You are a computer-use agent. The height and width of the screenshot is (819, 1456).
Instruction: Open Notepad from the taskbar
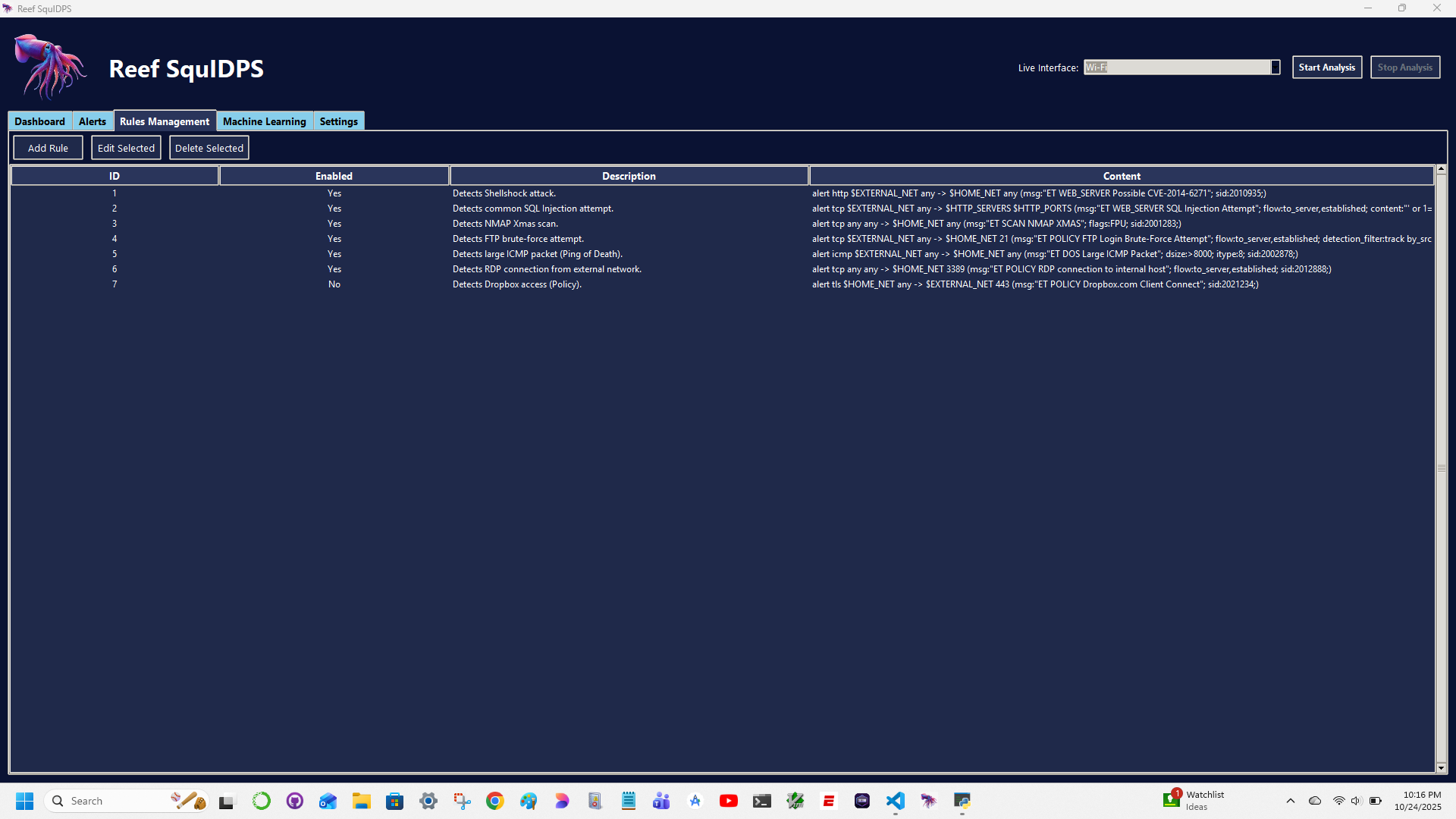click(628, 801)
